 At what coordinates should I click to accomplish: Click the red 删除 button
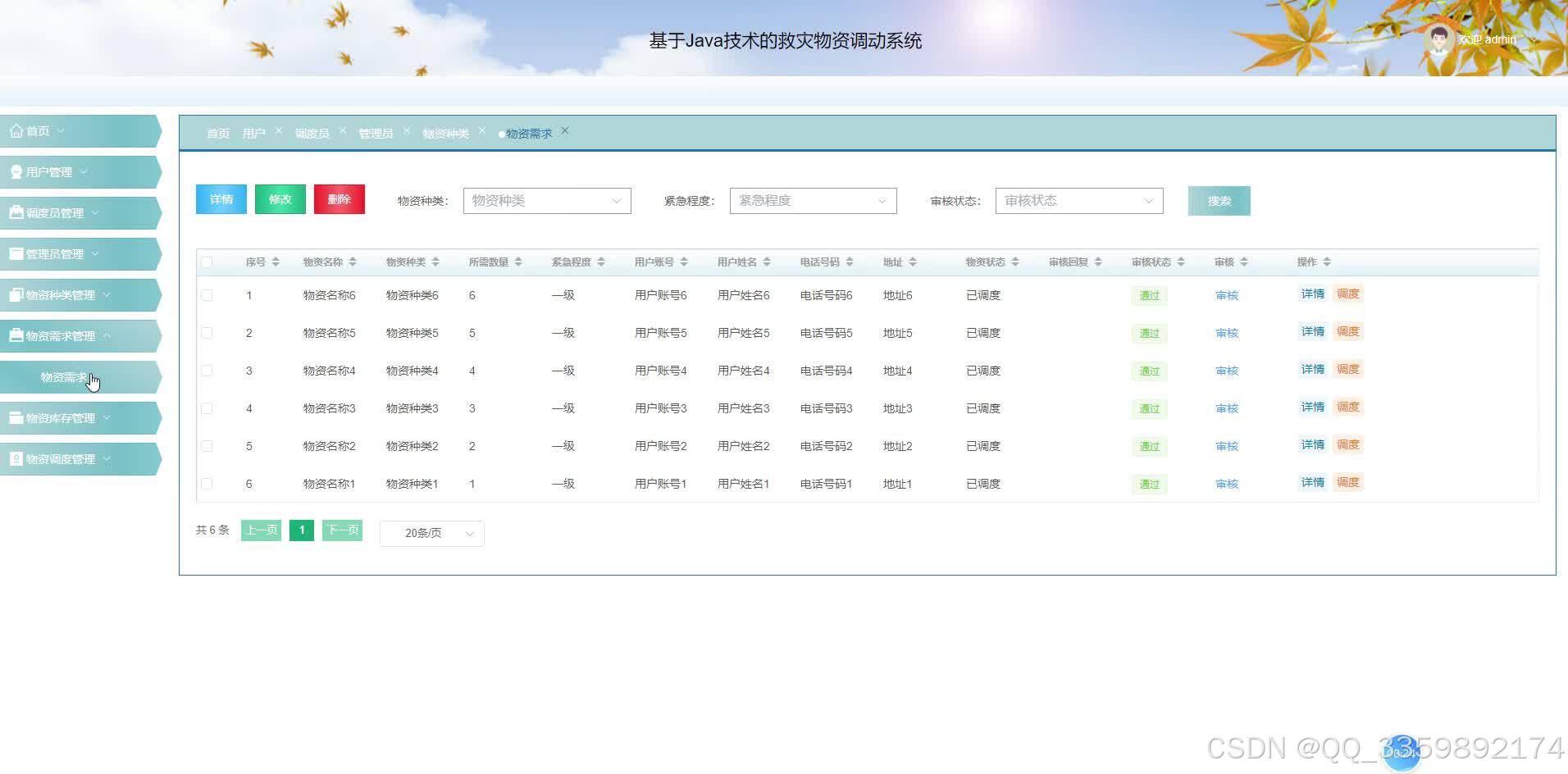(x=340, y=199)
